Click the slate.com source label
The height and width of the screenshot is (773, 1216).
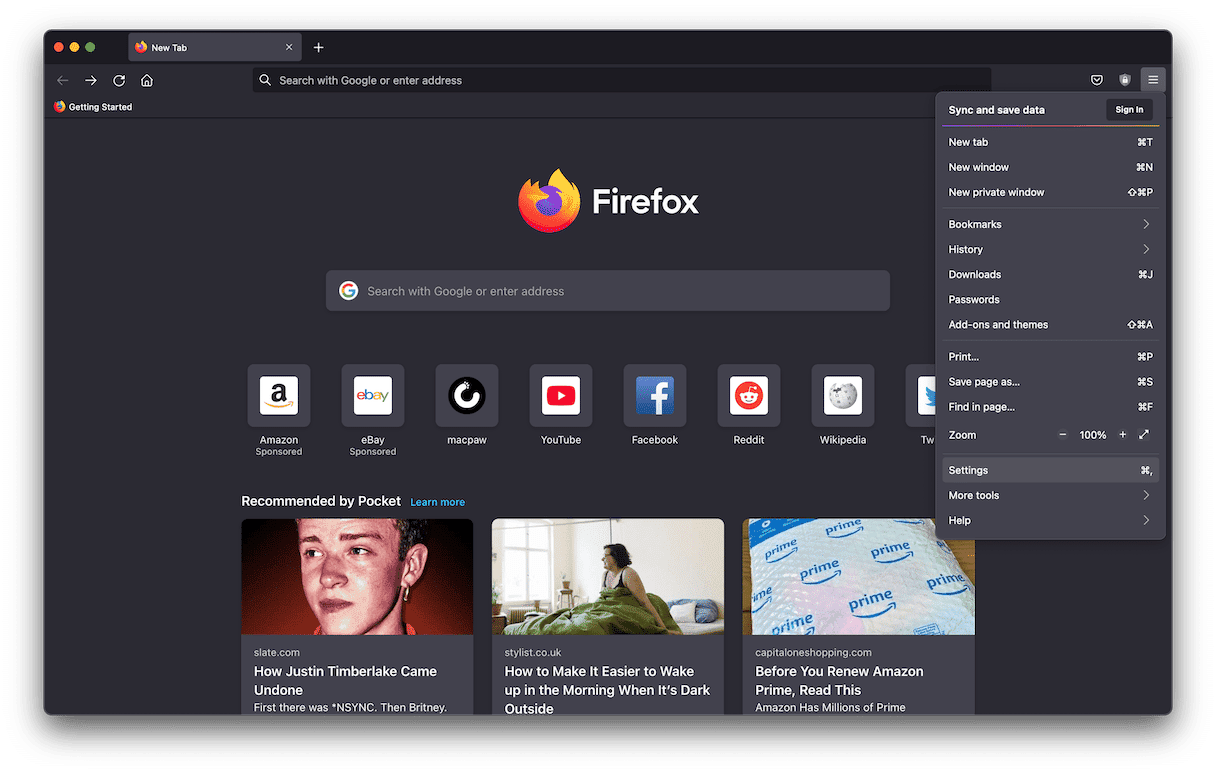(x=277, y=653)
